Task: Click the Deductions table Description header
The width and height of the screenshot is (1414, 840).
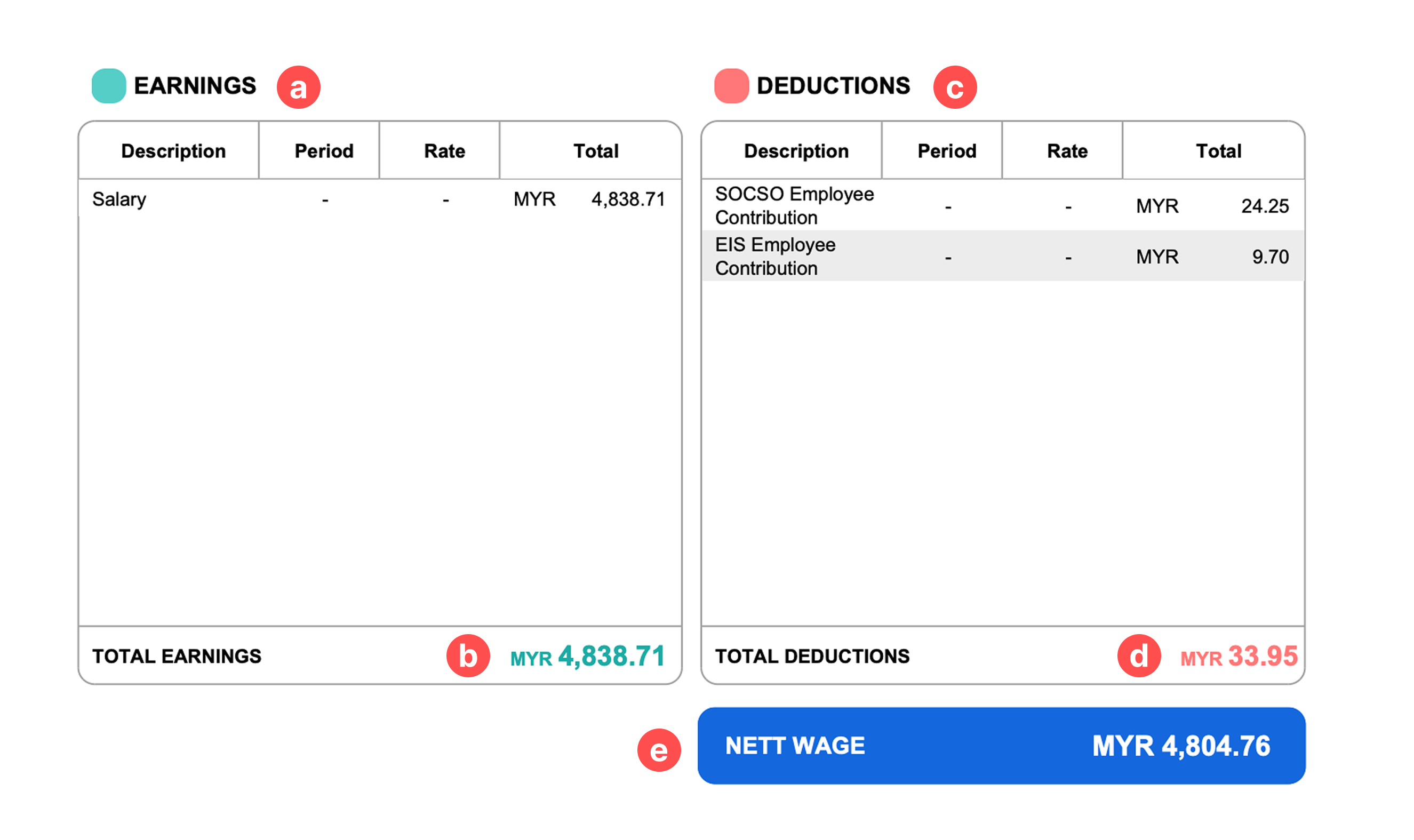Action: pyautogui.click(x=795, y=151)
